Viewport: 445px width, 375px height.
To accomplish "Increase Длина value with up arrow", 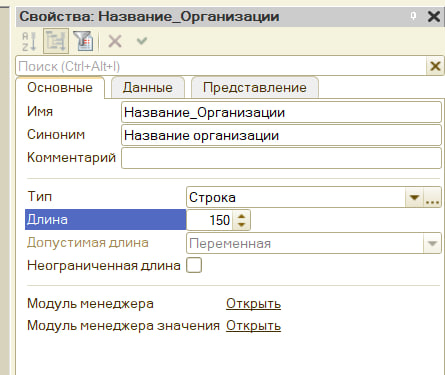I will [x=242, y=215].
